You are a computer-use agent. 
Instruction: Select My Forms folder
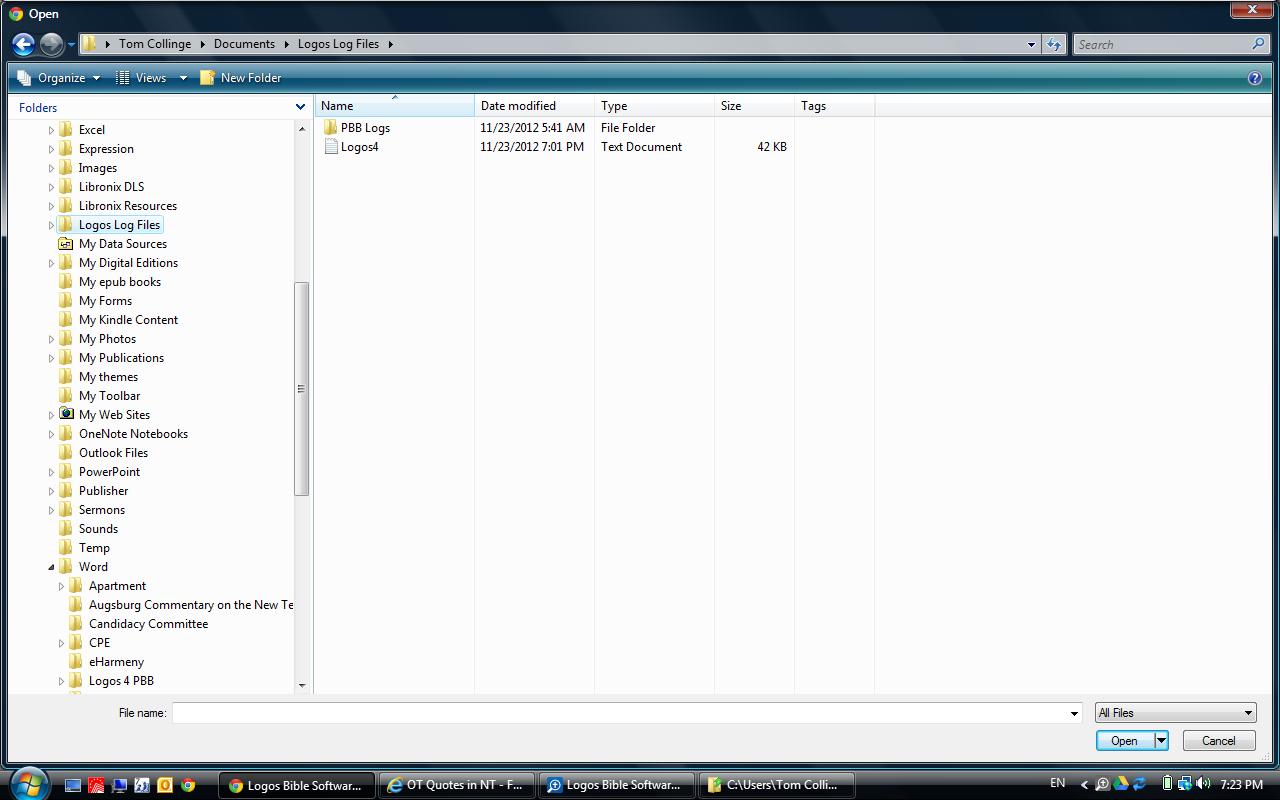pyautogui.click(x=105, y=301)
